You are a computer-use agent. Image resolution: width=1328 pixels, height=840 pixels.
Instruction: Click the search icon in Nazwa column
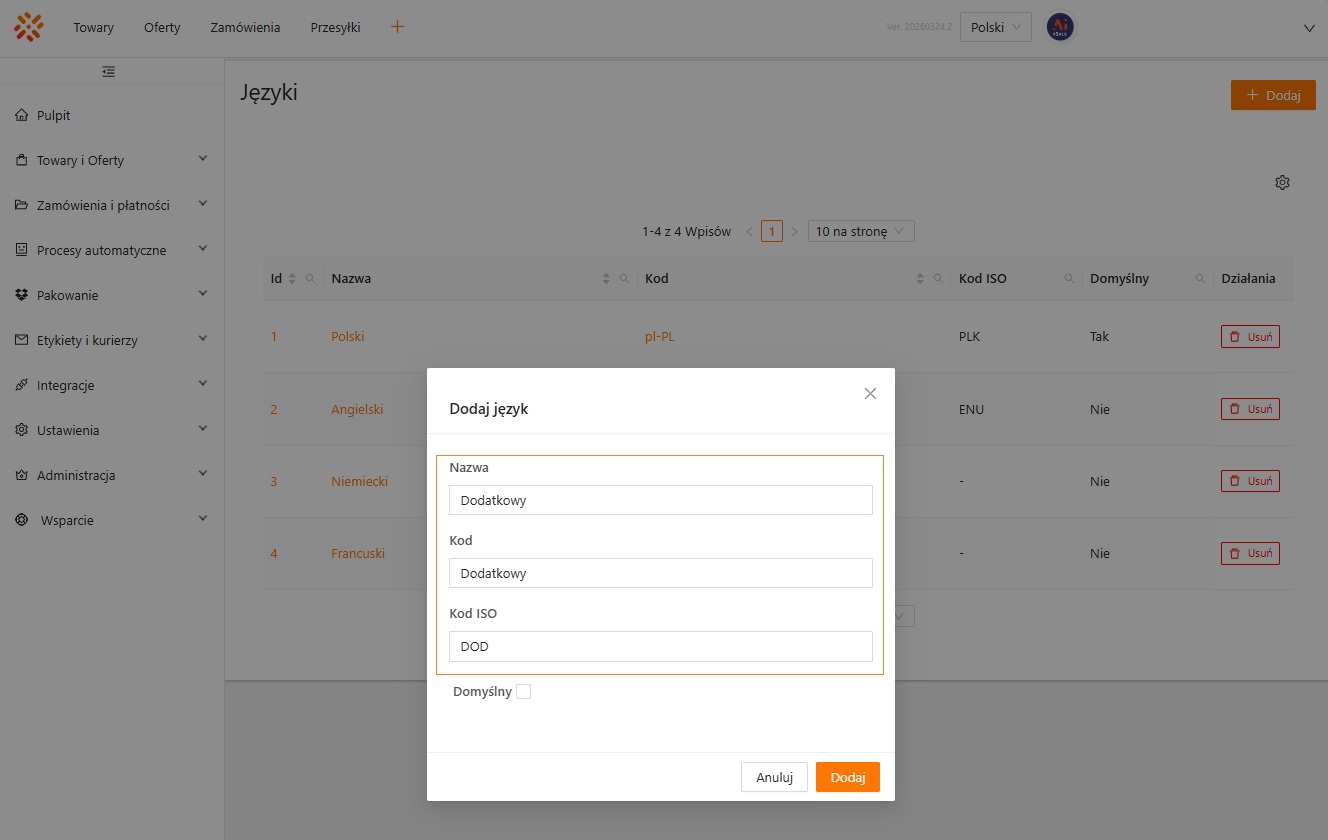[622, 278]
